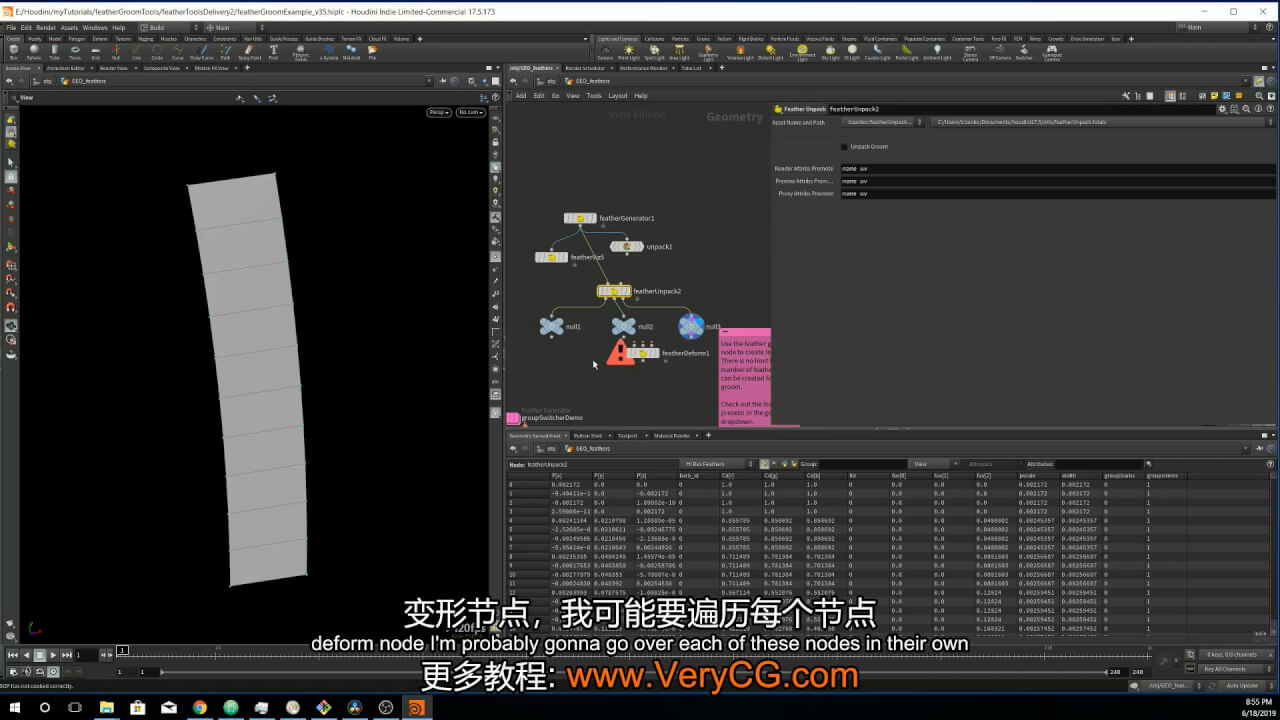This screenshot has height=720, width=1280.
Task: Select the Tube shelf tool
Action: coord(54,52)
